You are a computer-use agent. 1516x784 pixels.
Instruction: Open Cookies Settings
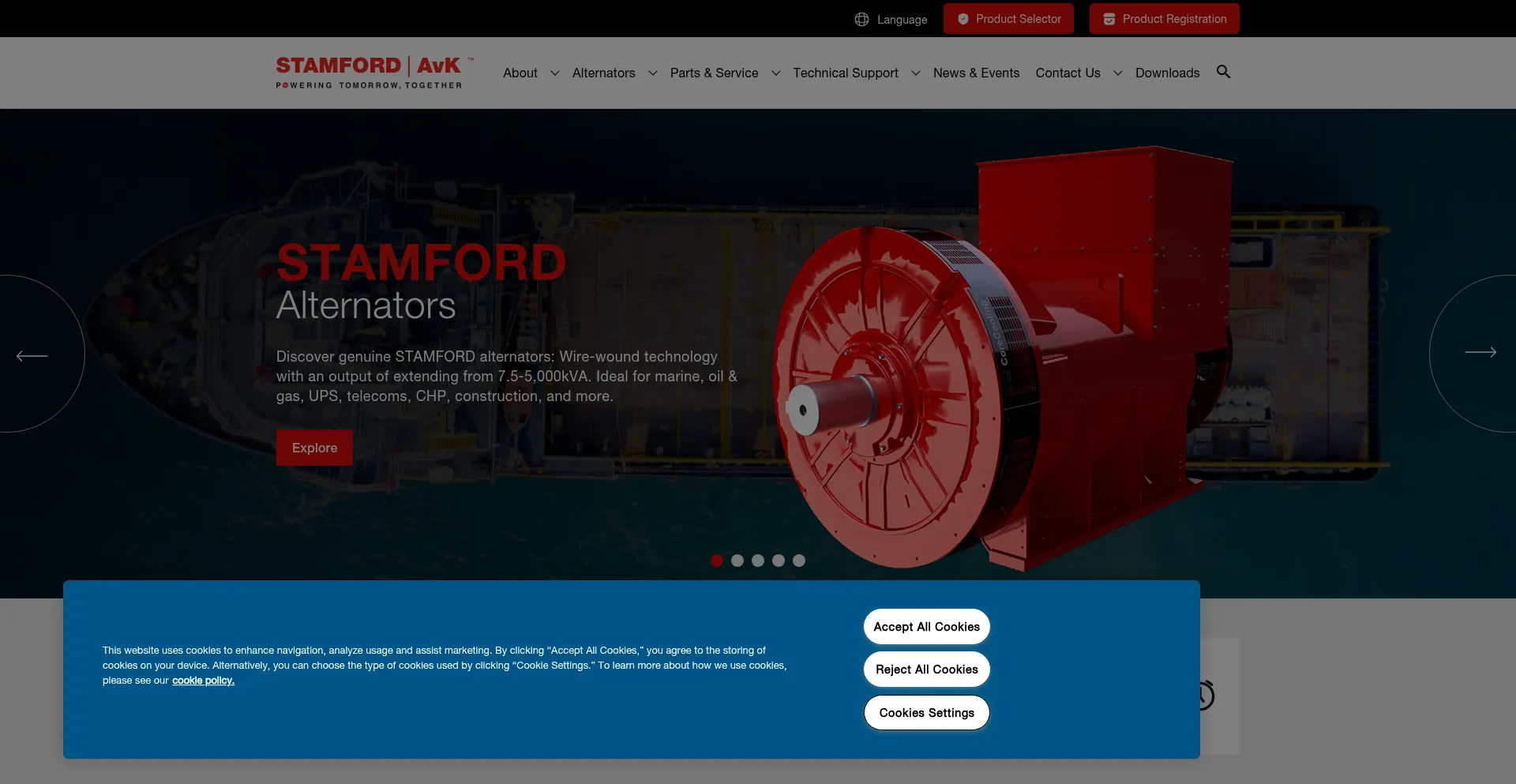(926, 713)
